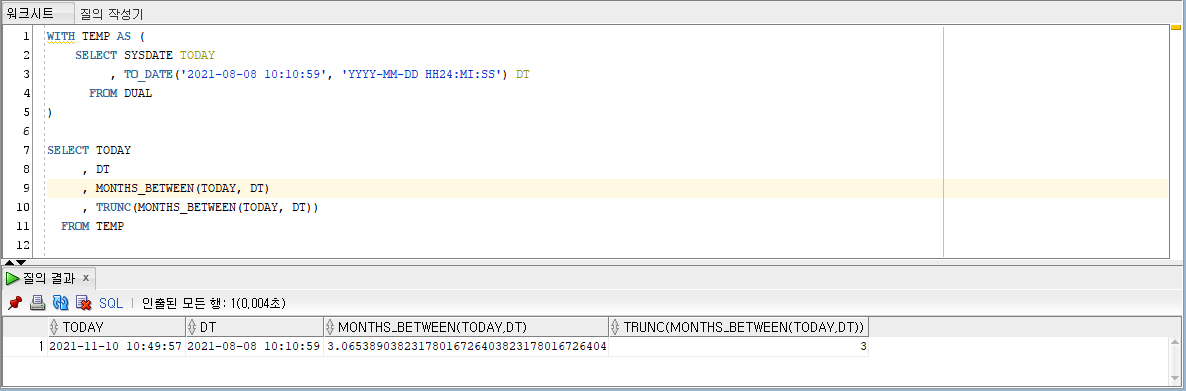Sort by MONTHS_BETWEEN(TODAY,DT) column header

[465, 327]
